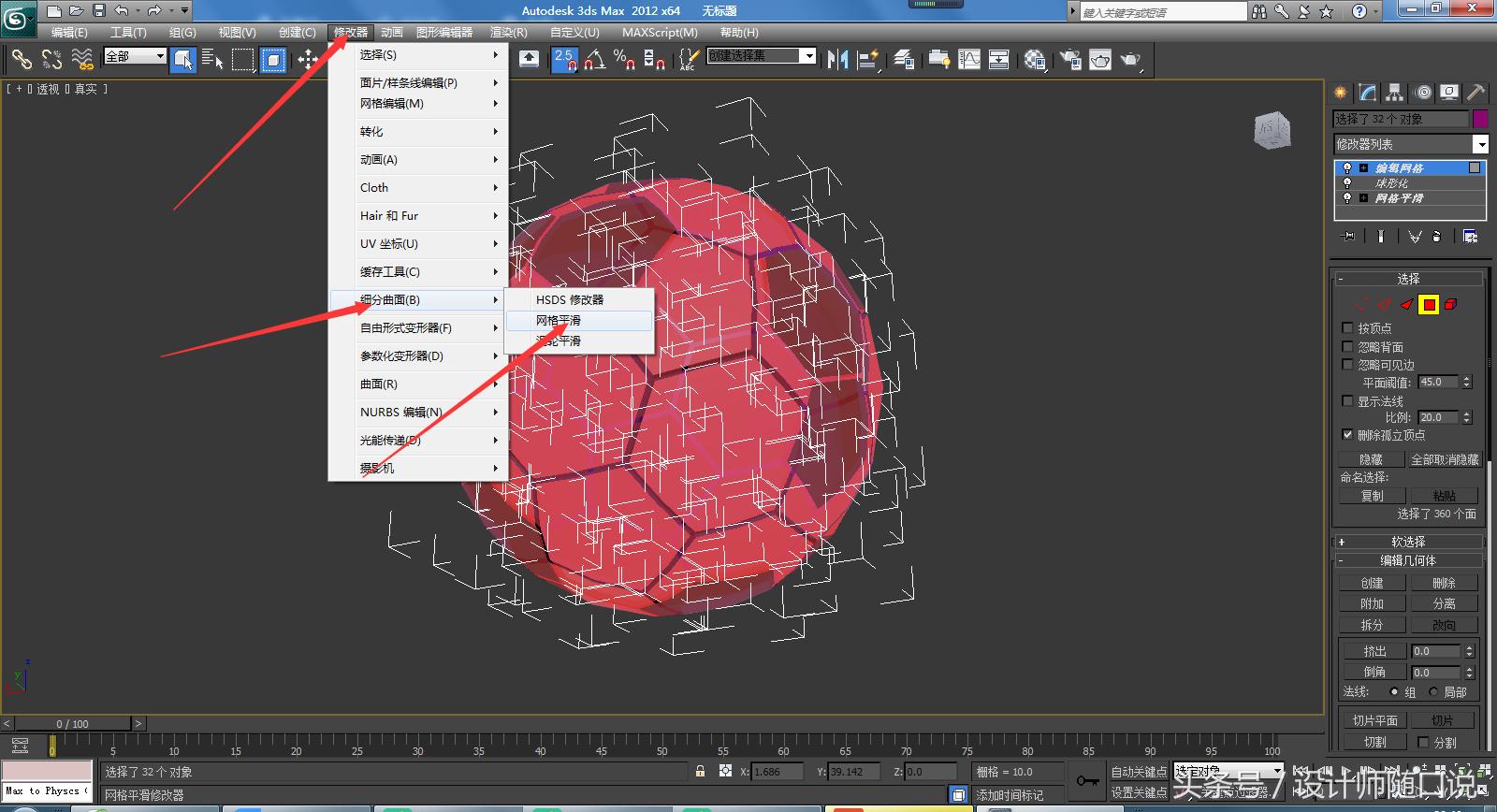Expand the 网格平滑 modifier sub-levels

pyautogui.click(x=1363, y=198)
